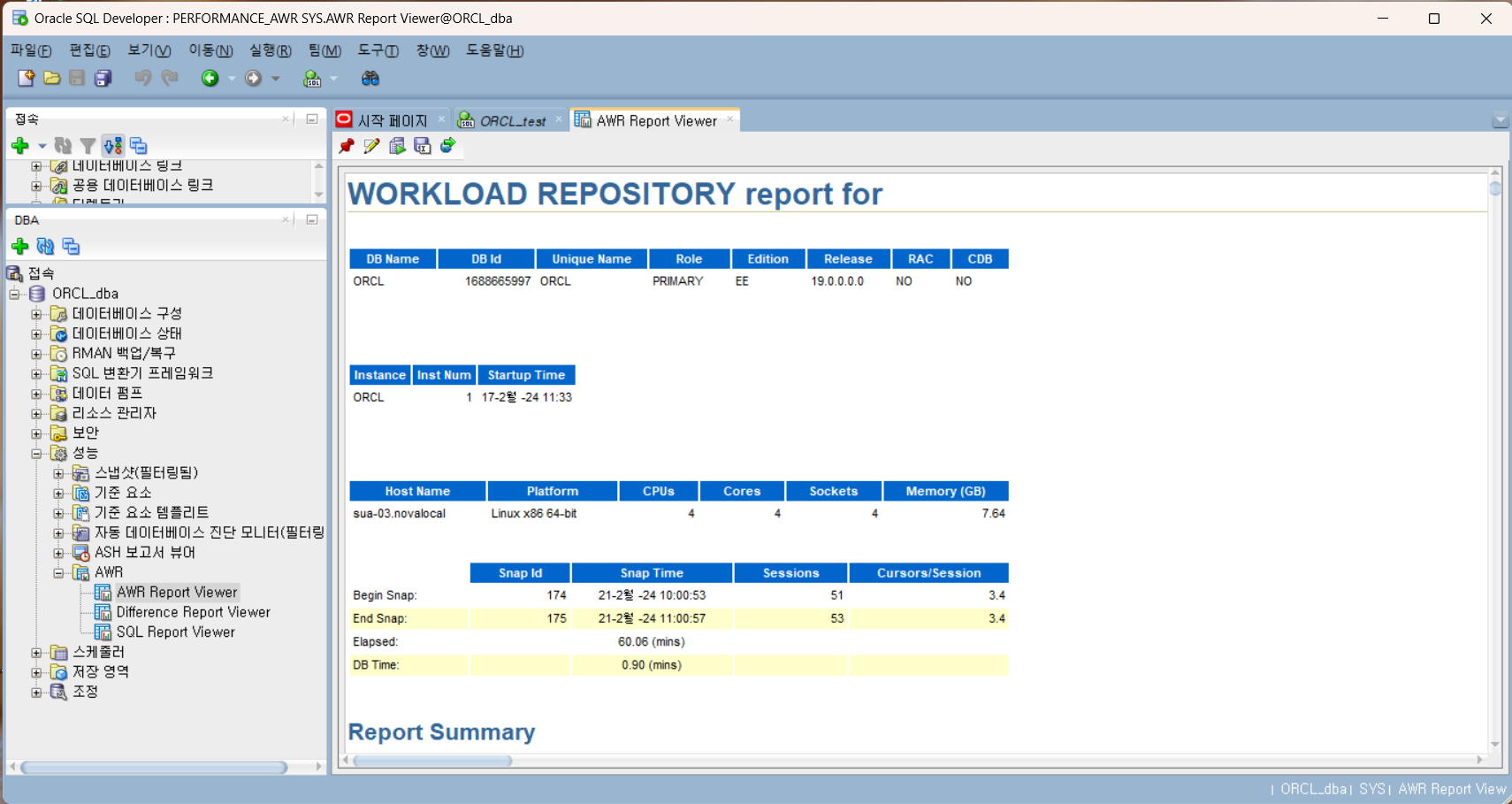Add new connection with green plus in 접속 panel

coord(20,146)
